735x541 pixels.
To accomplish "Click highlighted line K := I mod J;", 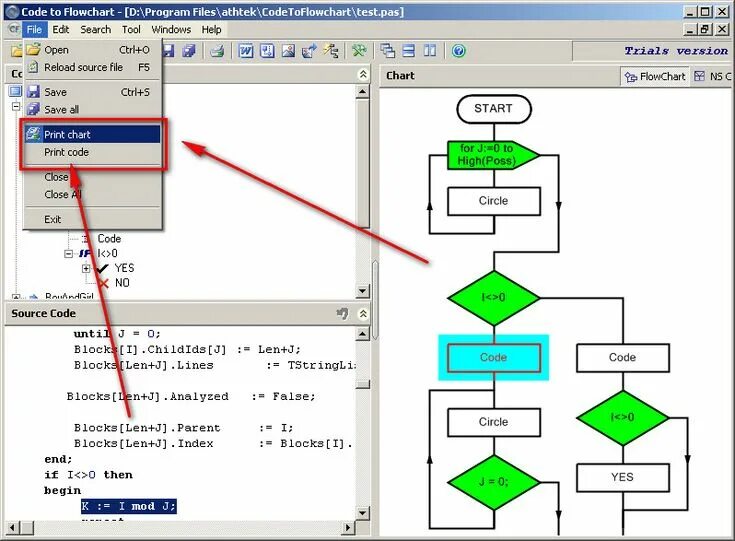I will [129, 506].
